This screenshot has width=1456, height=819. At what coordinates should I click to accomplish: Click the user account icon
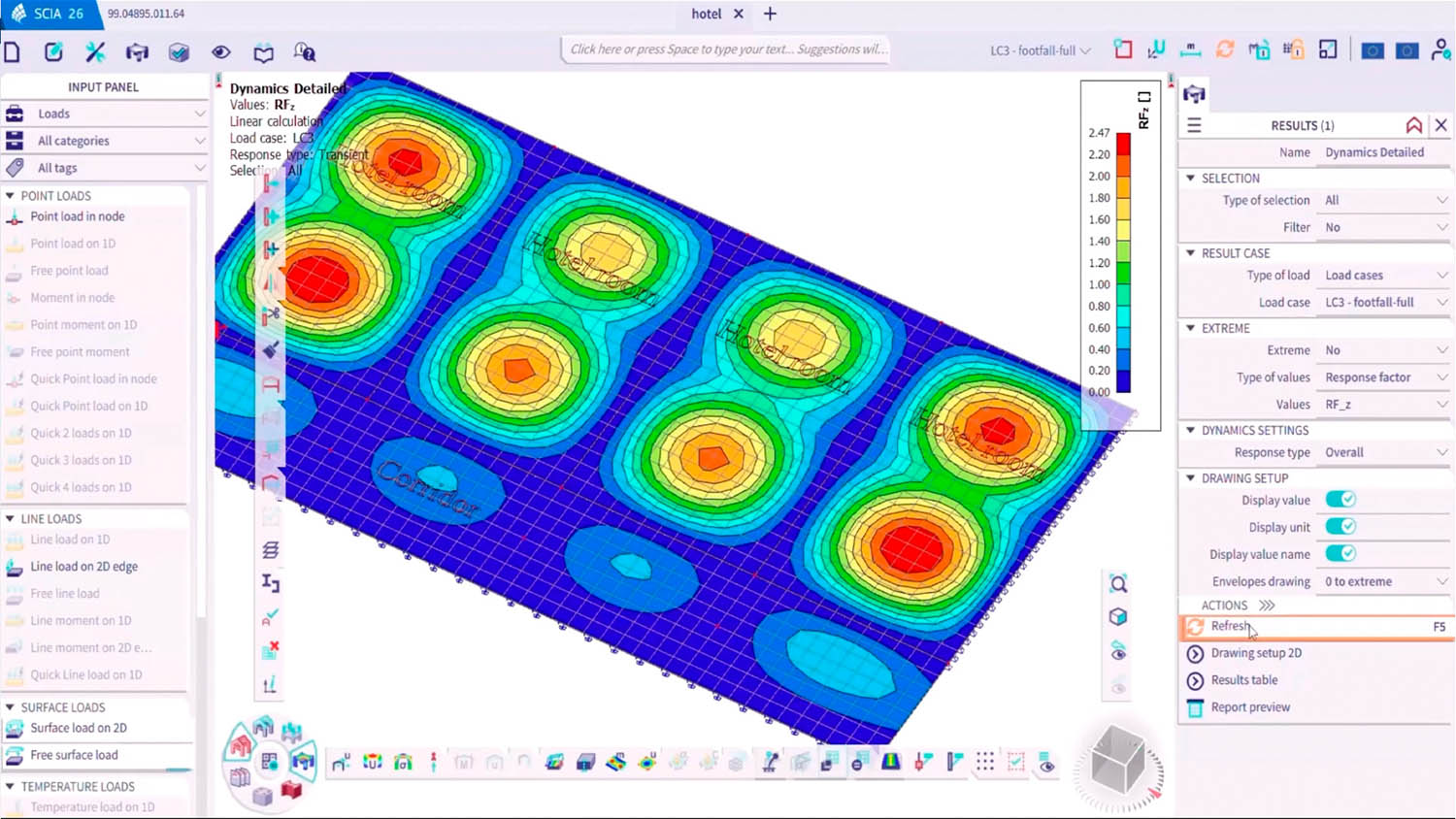1440,50
